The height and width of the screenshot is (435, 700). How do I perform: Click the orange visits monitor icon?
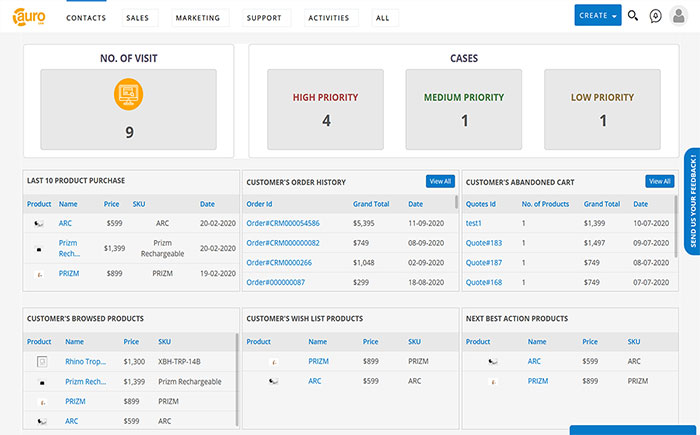coord(129,94)
